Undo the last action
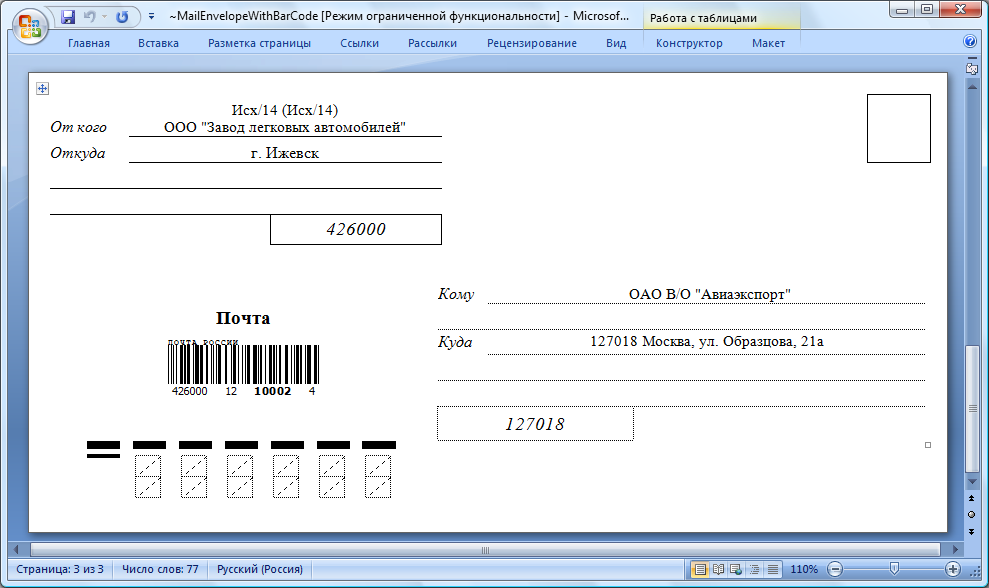Viewport: 989px width, 588px height. 90,16
